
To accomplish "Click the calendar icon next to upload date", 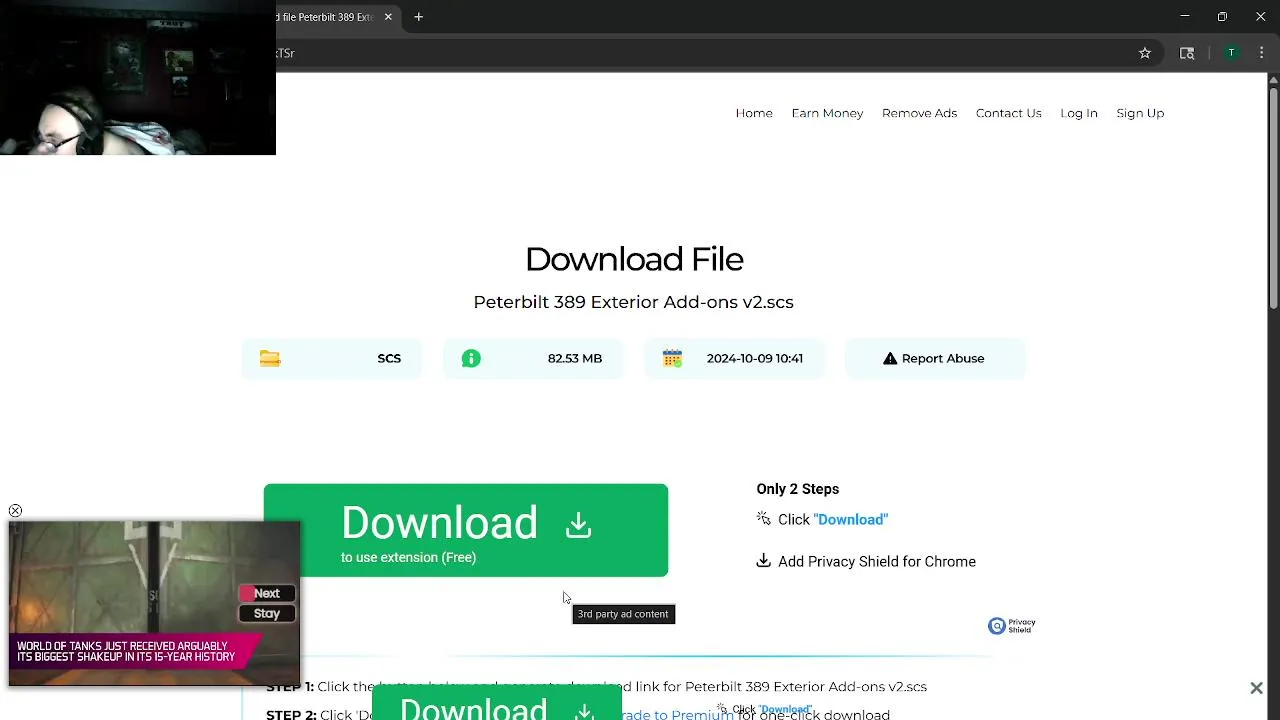I will point(672,358).
